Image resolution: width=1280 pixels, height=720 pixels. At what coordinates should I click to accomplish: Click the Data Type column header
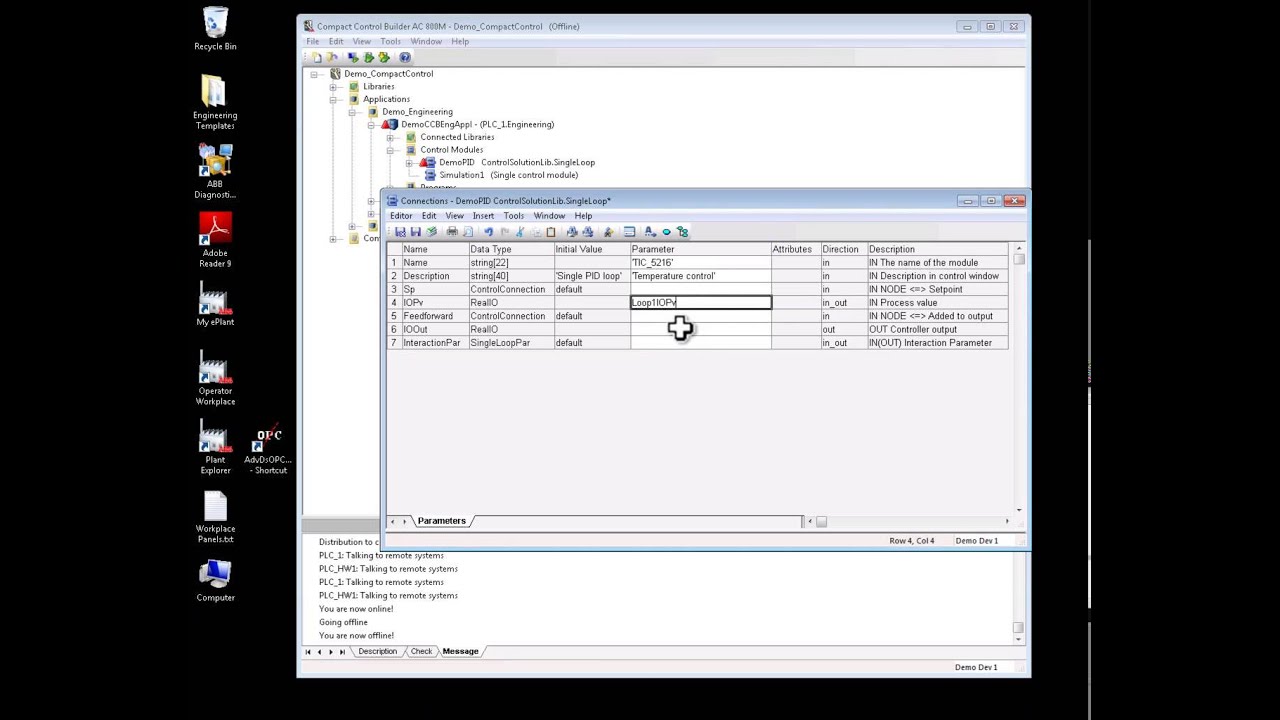pyautogui.click(x=511, y=249)
